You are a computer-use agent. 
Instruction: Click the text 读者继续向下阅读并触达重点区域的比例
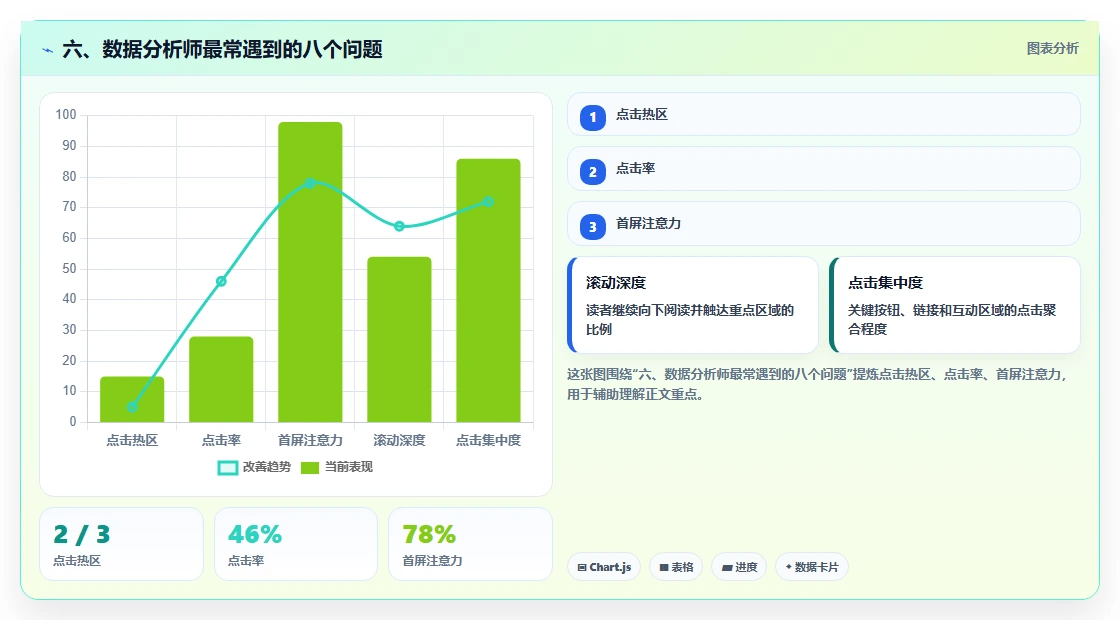point(690,319)
